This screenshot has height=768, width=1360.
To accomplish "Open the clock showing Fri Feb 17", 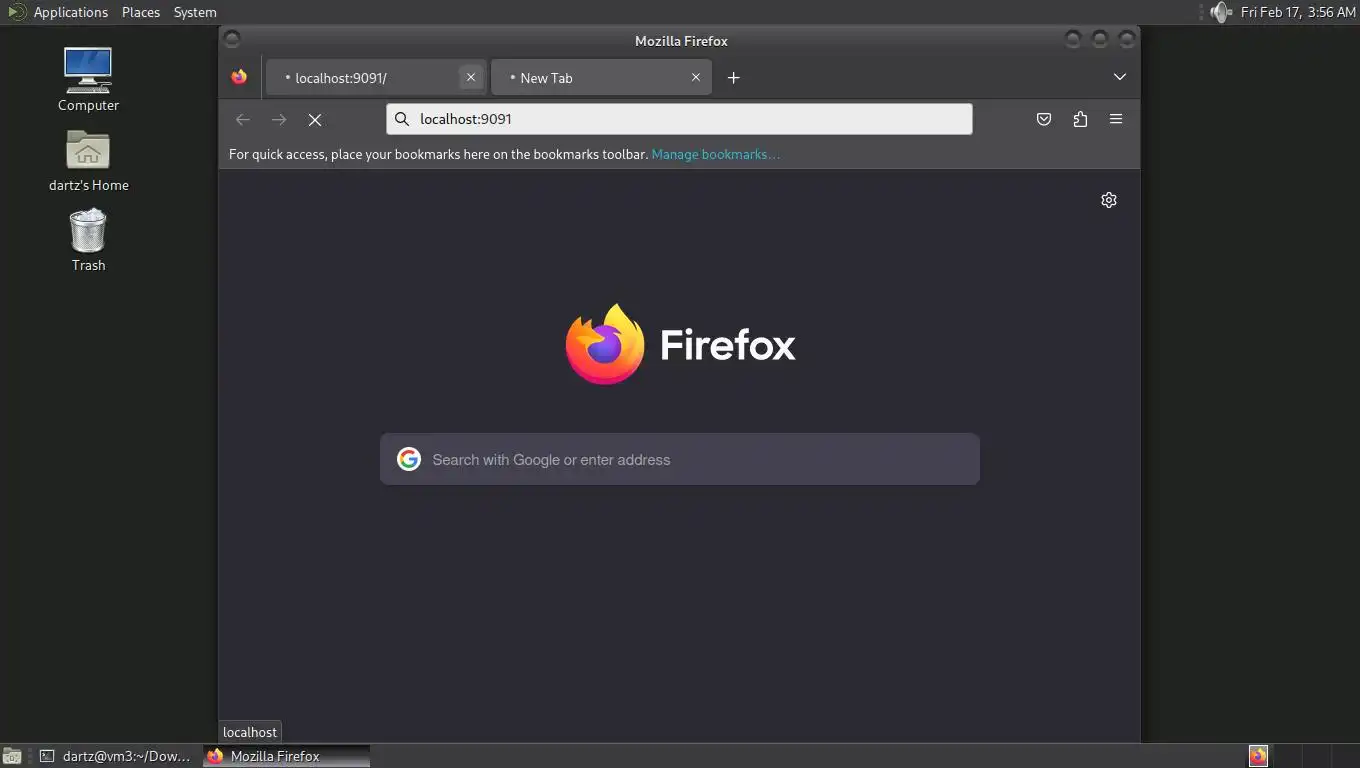I will pyautogui.click(x=1298, y=12).
